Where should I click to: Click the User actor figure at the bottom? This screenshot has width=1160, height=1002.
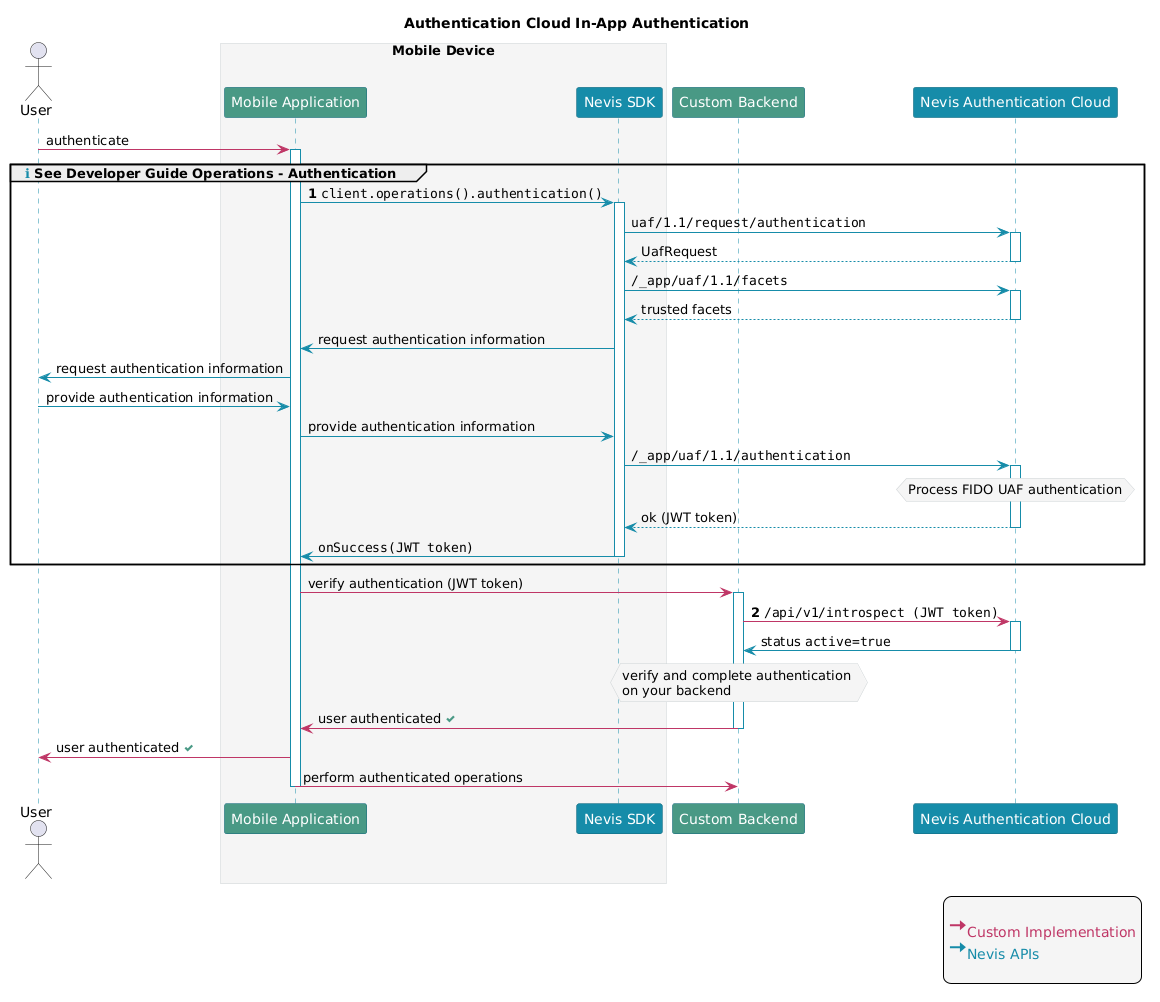[x=38, y=850]
